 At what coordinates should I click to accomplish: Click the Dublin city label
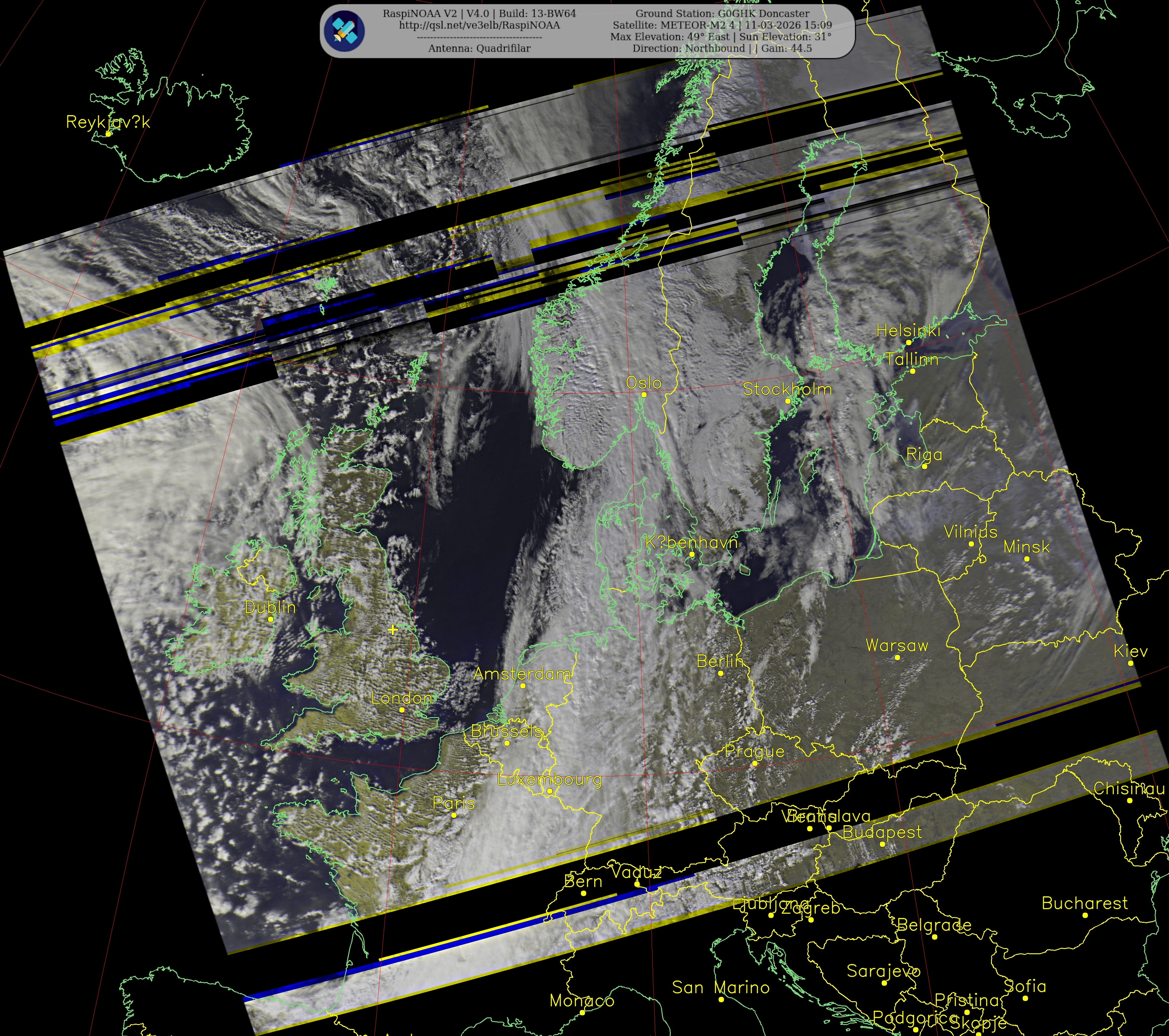(270, 607)
